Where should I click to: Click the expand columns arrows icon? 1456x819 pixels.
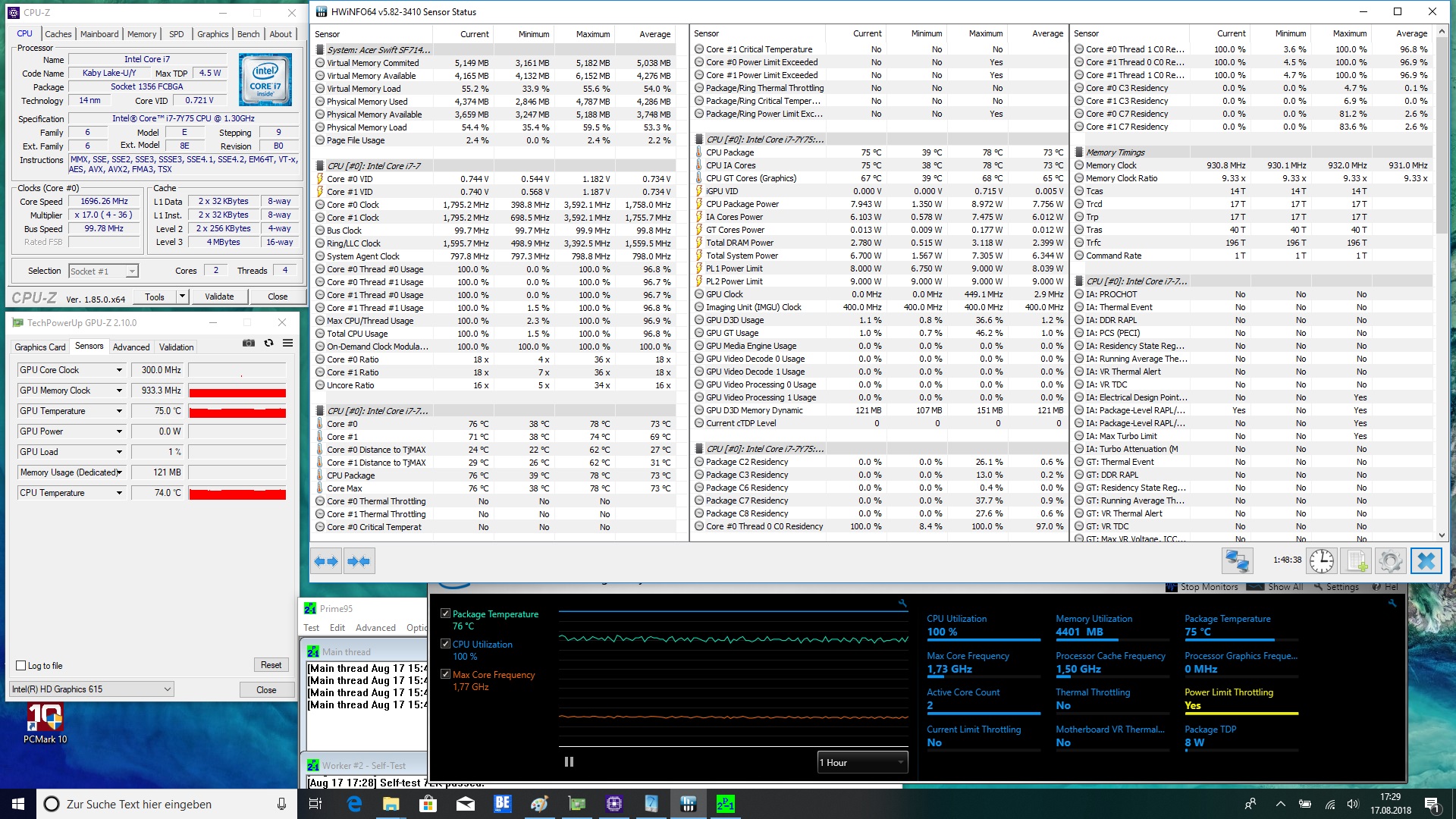(x=325, y=561)
